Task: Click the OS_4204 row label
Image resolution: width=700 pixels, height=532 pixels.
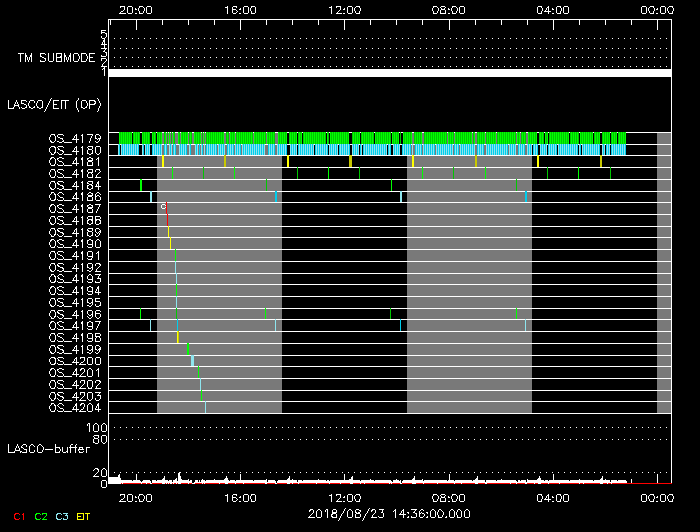Action: click(x=74, y=407)
